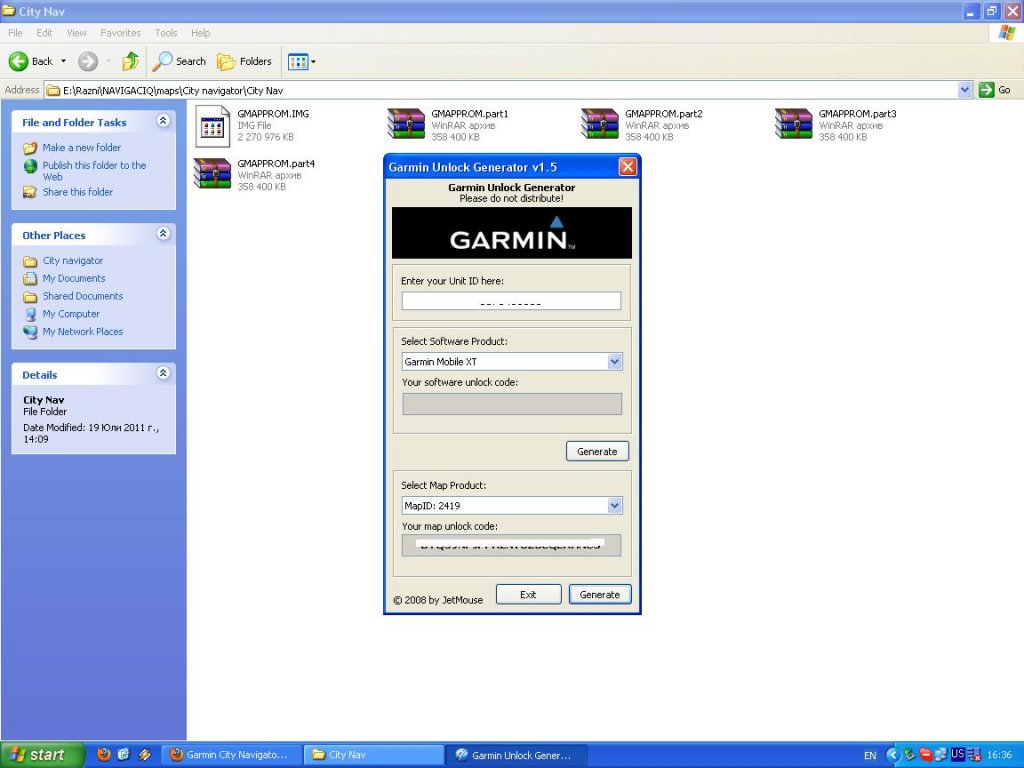Select the GMAPPROM.part3 WinRAR archive icon
Image resolution: width=1024 pixels, height=768 pixels.
point(793,124)
